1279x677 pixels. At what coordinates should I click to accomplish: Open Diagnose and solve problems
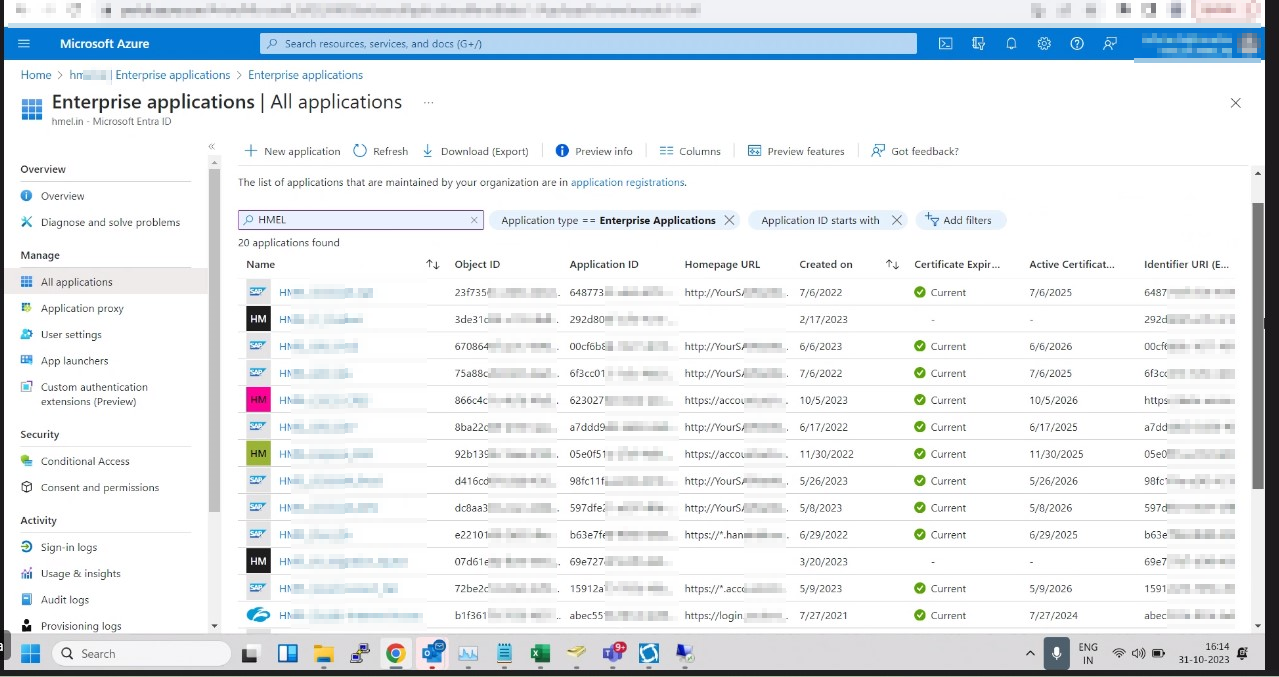110,222
